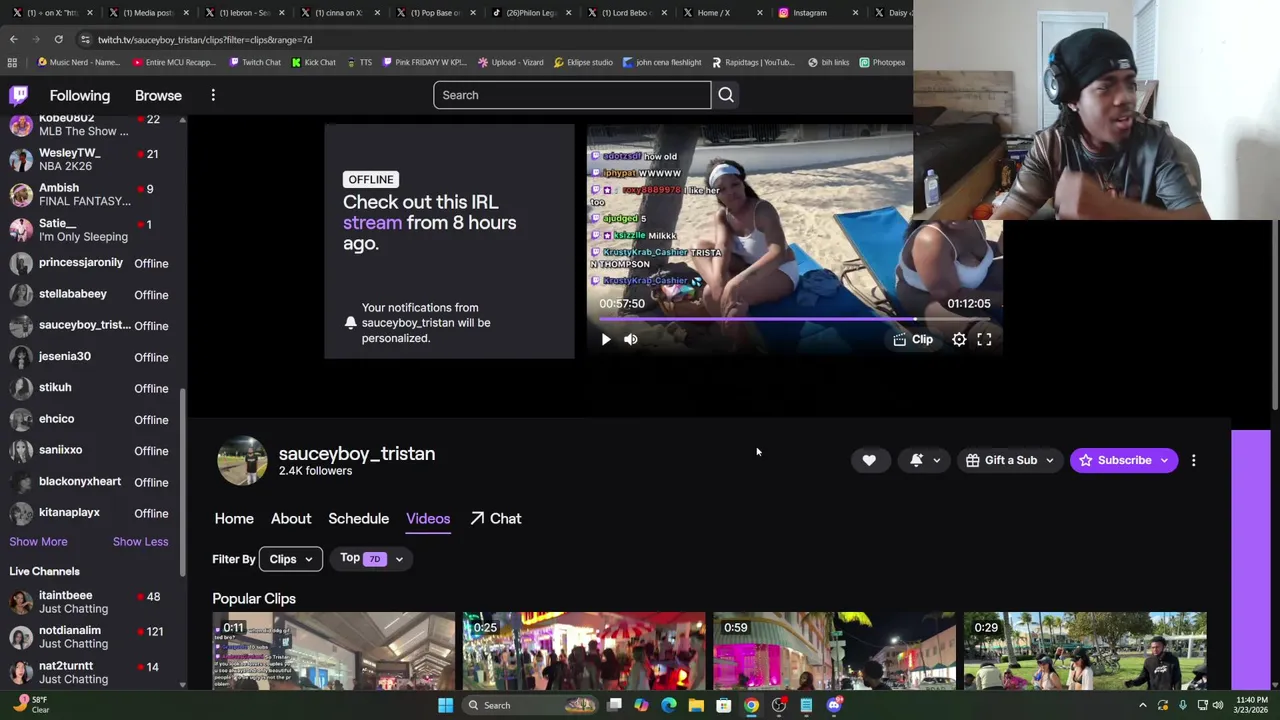Viewport: 1280px width, 720px height.
Task: Open channel more options three-dot menu
Action: pyautogui.click(x=1193, y=460)
